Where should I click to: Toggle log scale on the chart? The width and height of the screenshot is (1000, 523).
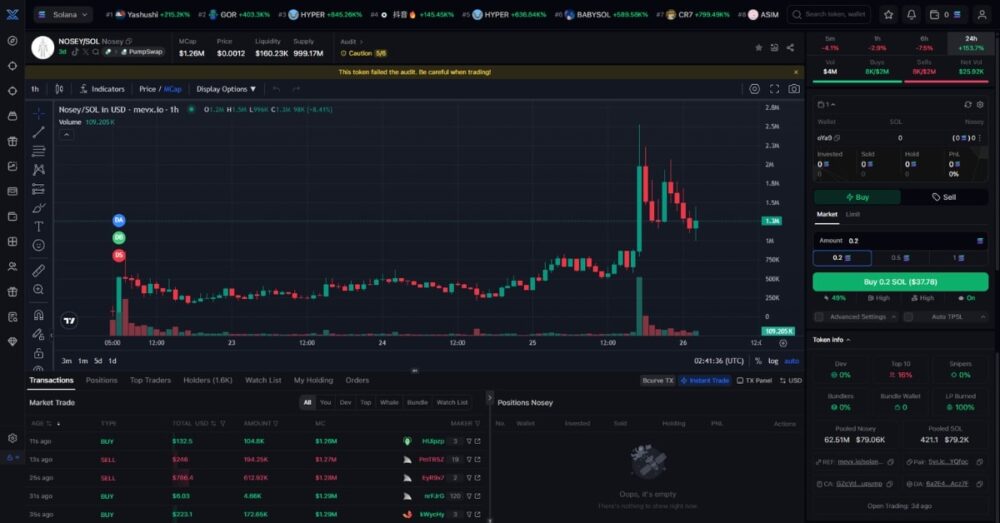point(773,361)
